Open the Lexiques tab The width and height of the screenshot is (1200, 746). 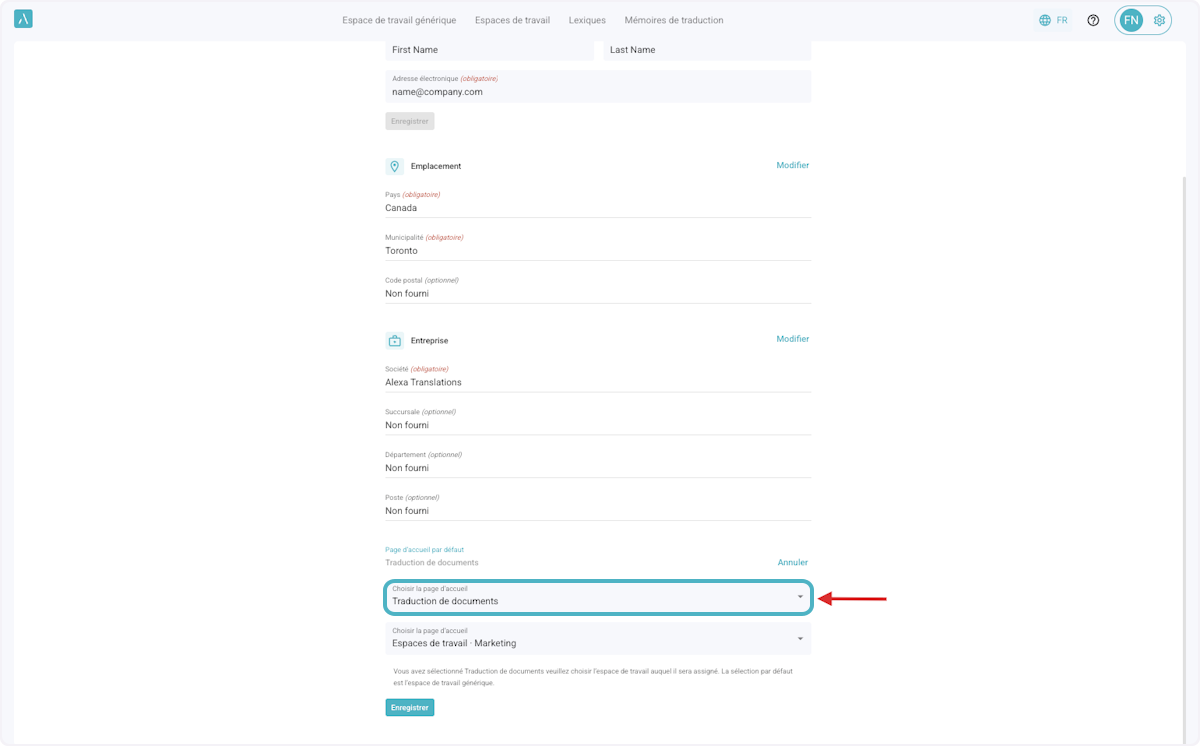pyautogui.click(x=587, y=20)
